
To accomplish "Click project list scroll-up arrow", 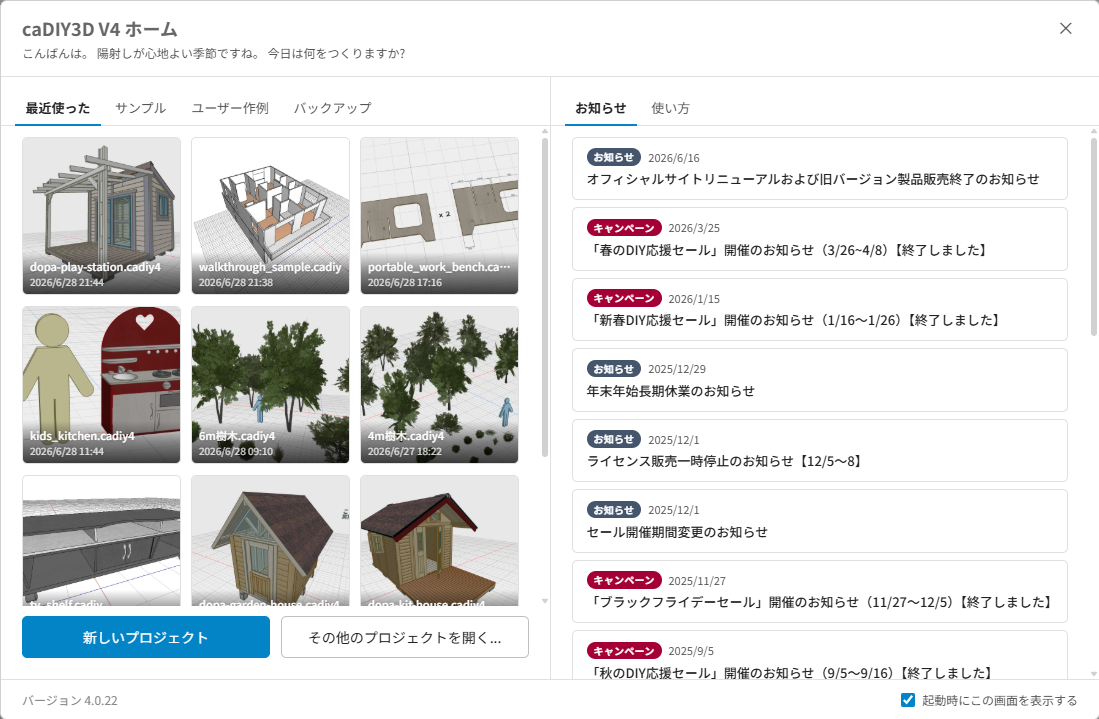I will (x=545, y=131).
